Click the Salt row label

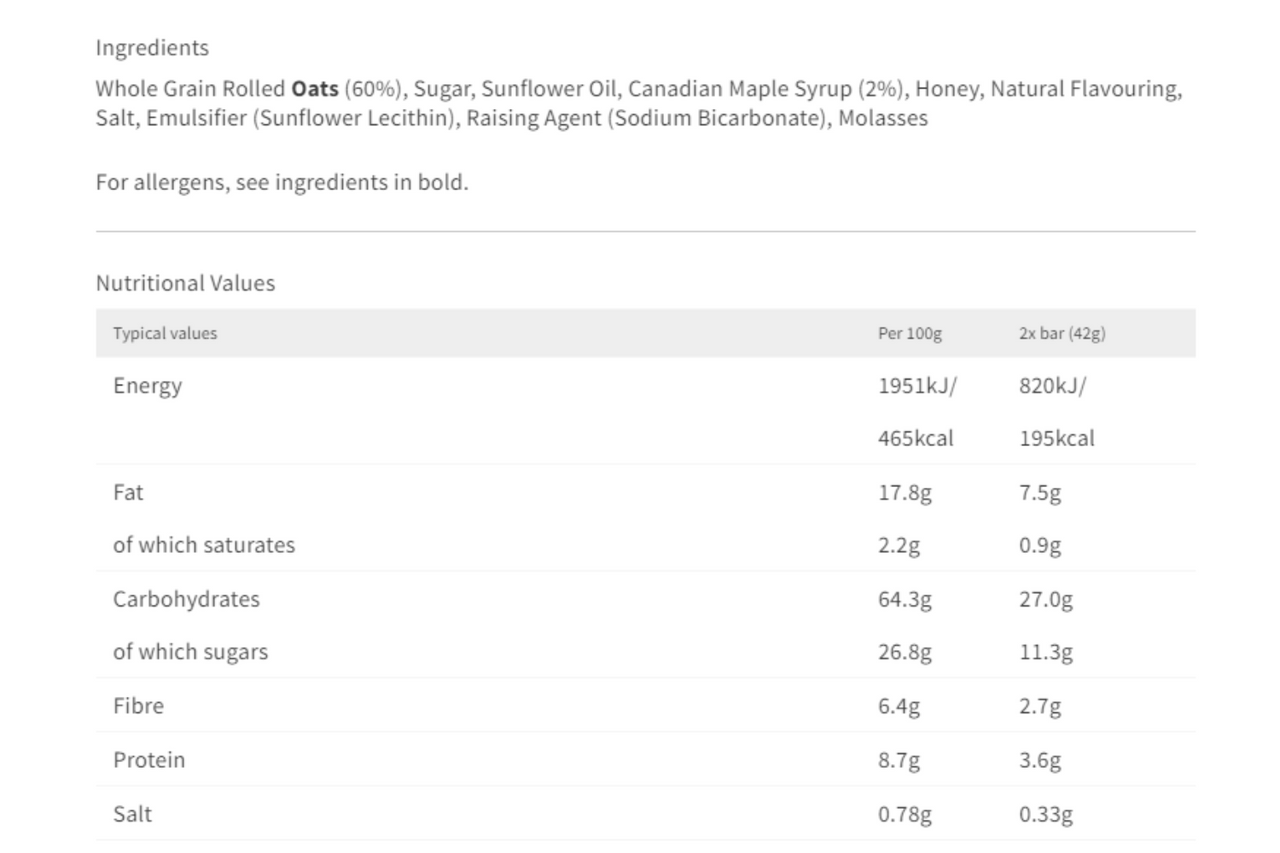[133, 813]
